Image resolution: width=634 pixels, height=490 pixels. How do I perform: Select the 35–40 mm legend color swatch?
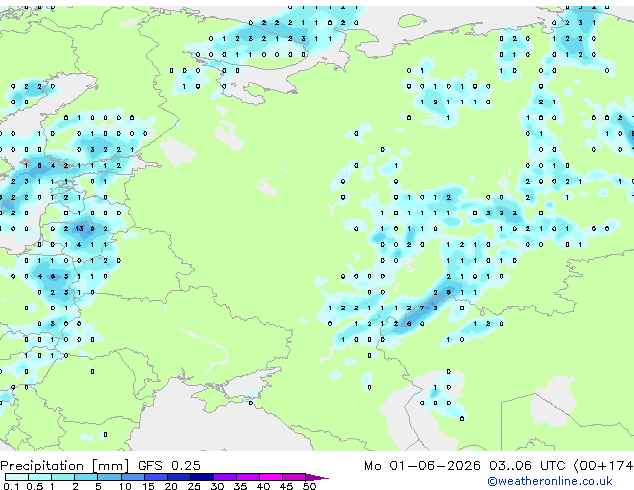(247, 477)
